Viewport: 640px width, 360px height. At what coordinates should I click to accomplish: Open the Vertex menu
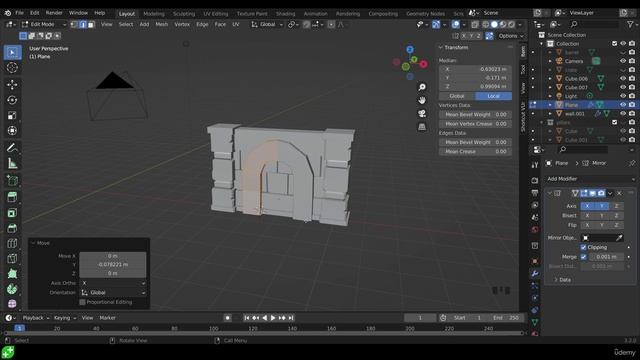tap(182, 24)
